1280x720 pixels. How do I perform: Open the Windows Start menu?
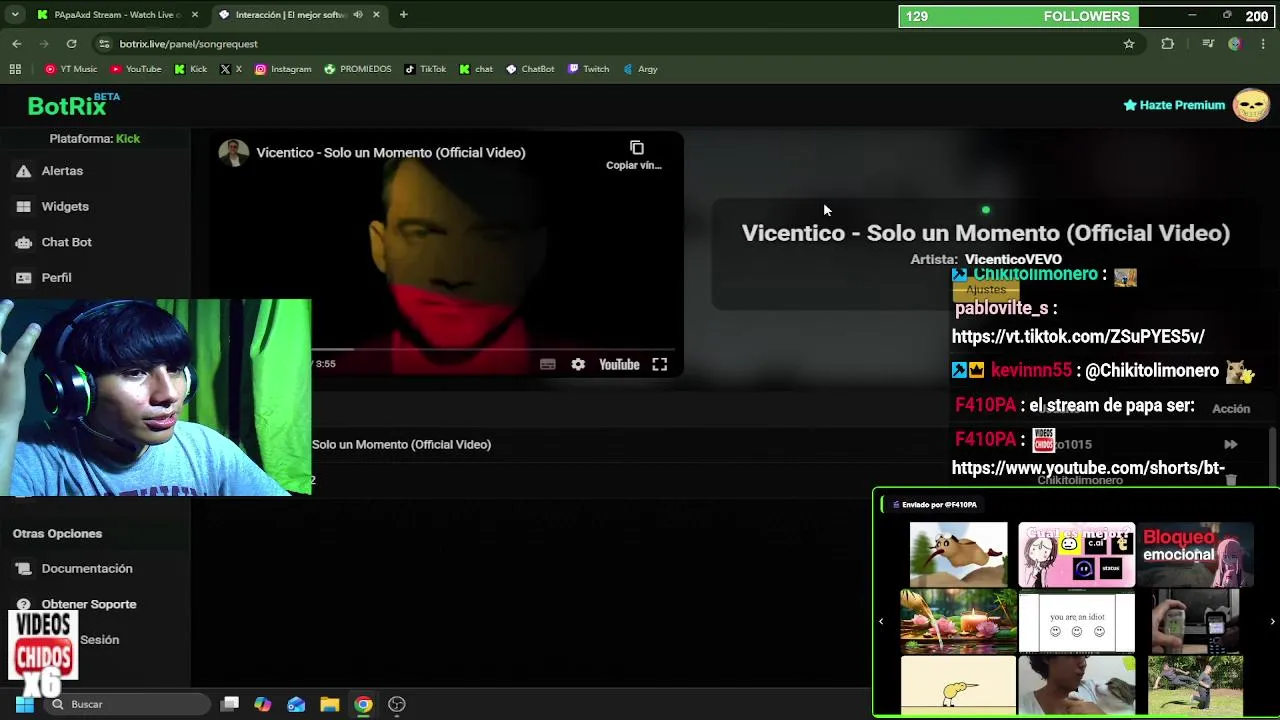point(24,704)
